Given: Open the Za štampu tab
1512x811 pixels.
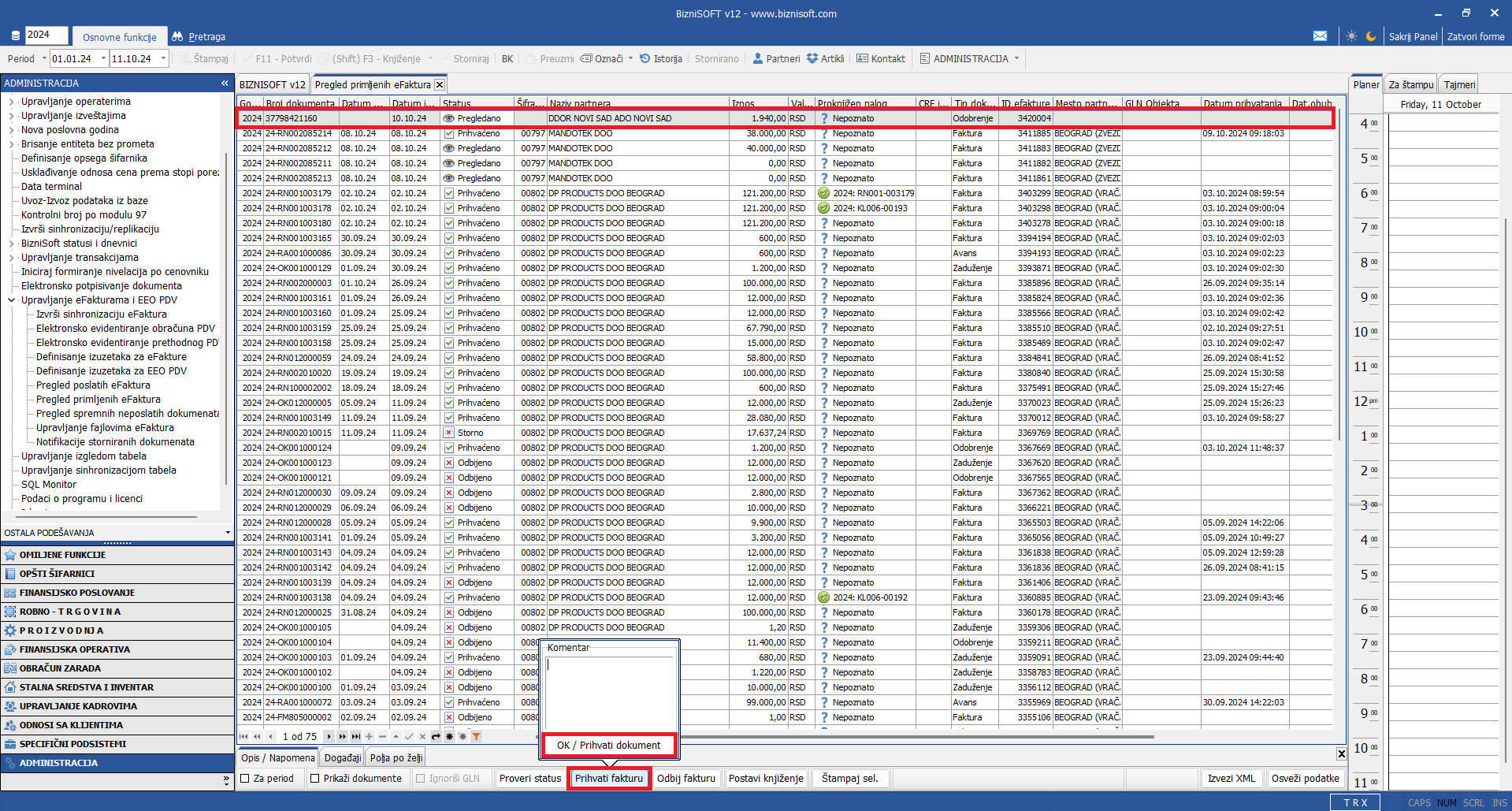Looking at the screenshot, I should coord(1410,85).
